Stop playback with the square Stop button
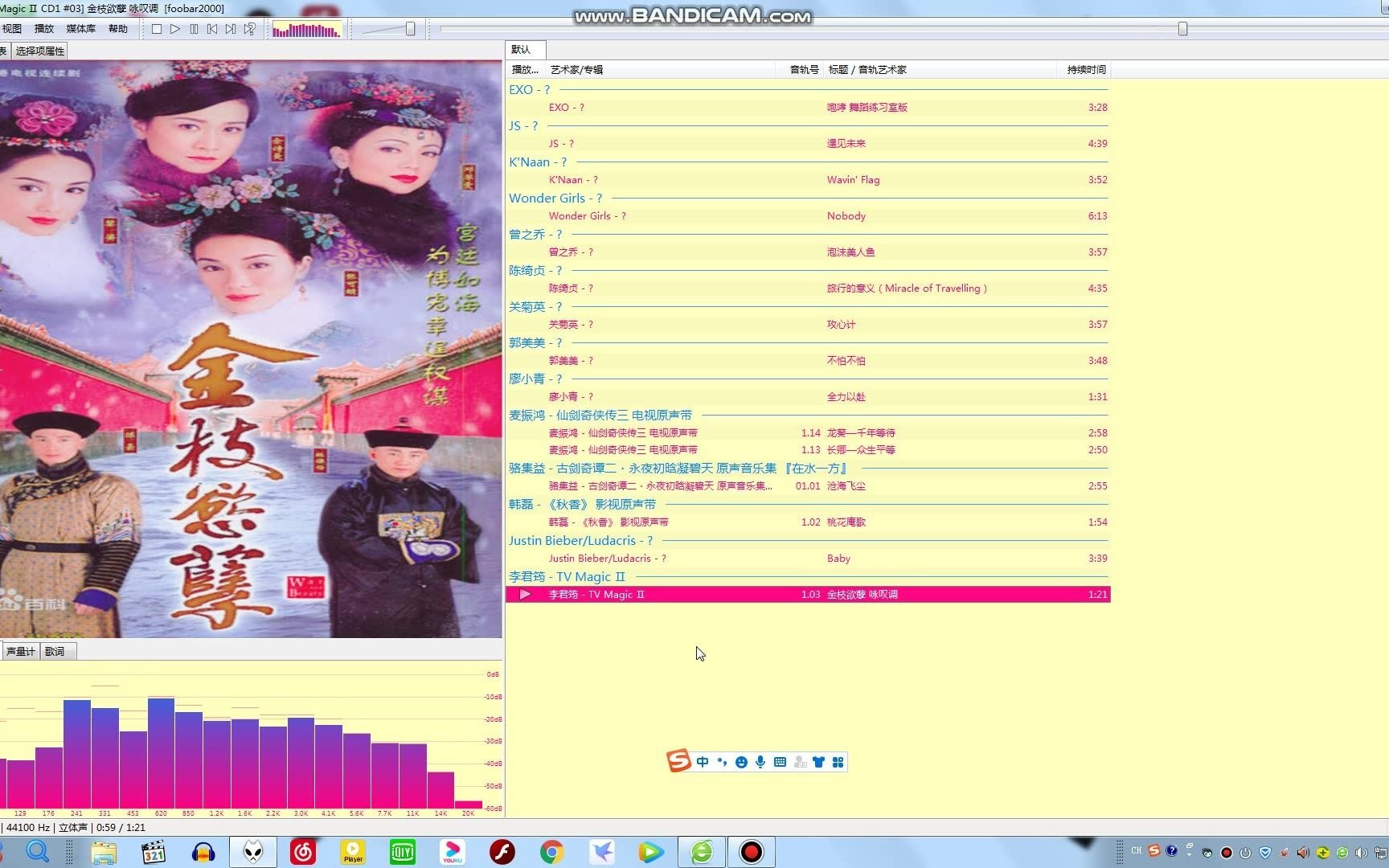 (x=157, y=29)
